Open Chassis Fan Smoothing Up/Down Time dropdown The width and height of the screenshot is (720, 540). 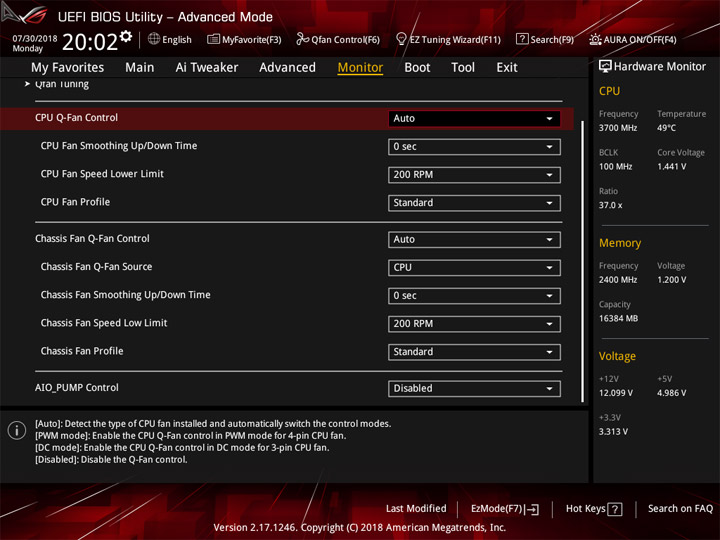tap(474, 296)
